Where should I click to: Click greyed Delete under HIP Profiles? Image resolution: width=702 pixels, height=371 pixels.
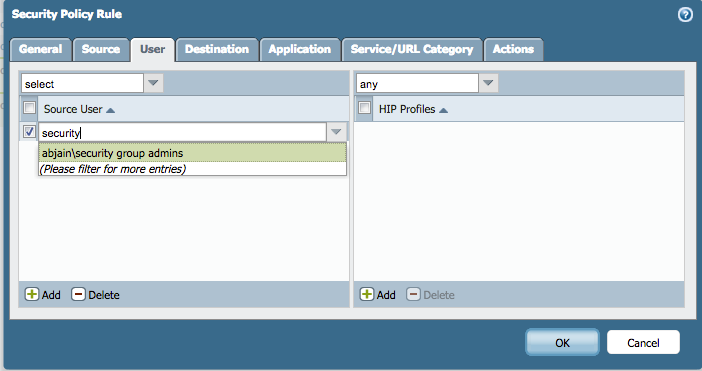430,294
